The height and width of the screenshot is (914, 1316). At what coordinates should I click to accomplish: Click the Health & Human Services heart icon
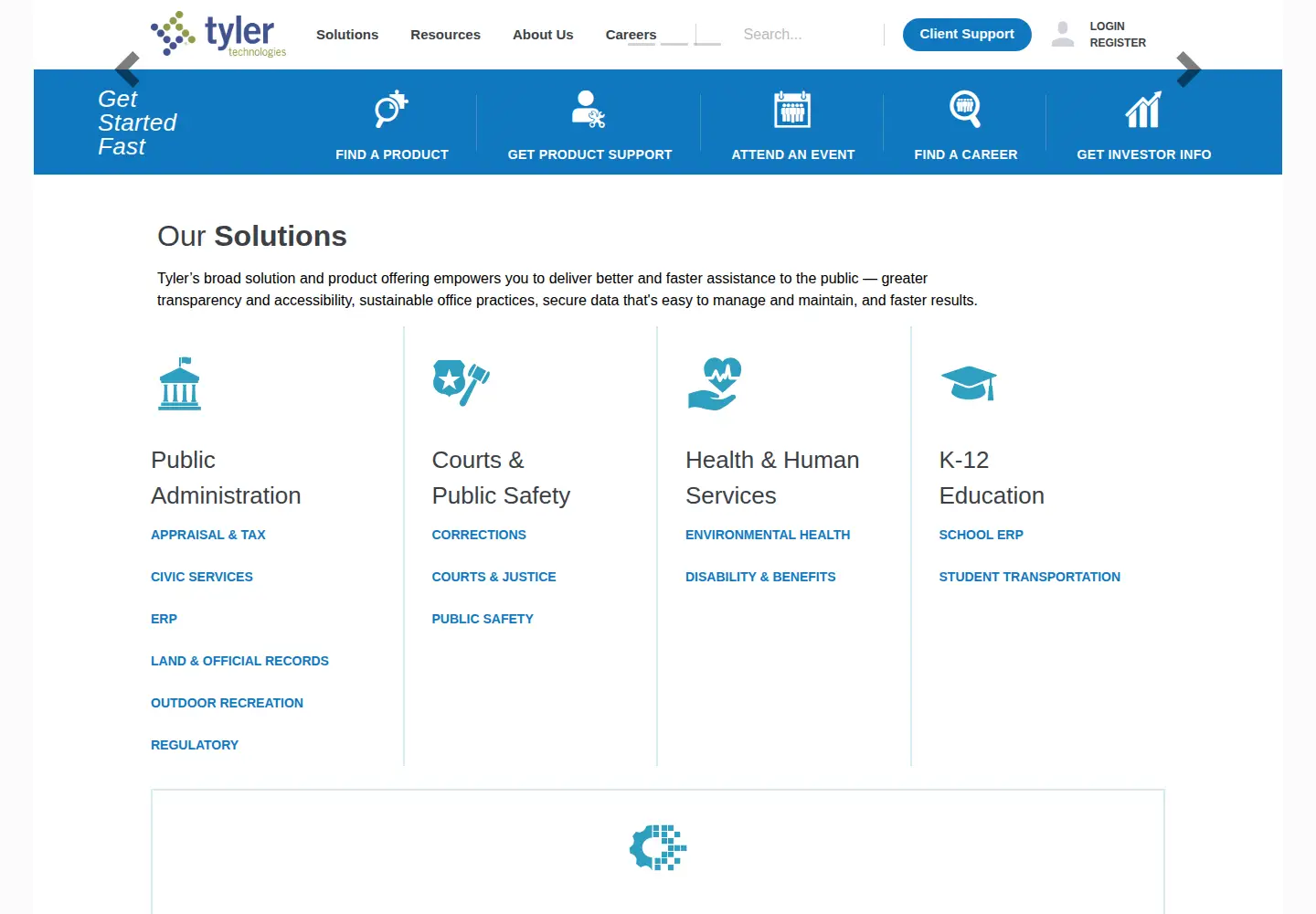point(715,383)
